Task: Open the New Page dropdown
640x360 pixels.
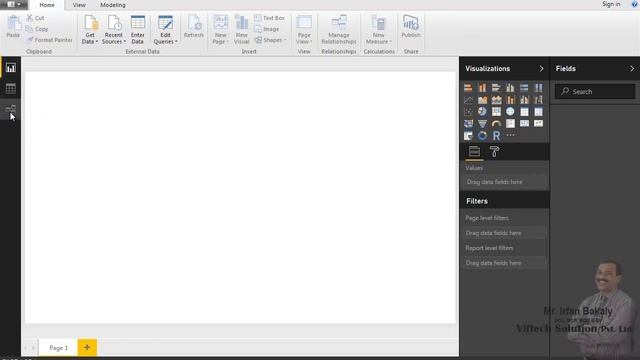Action: (220, 30)
